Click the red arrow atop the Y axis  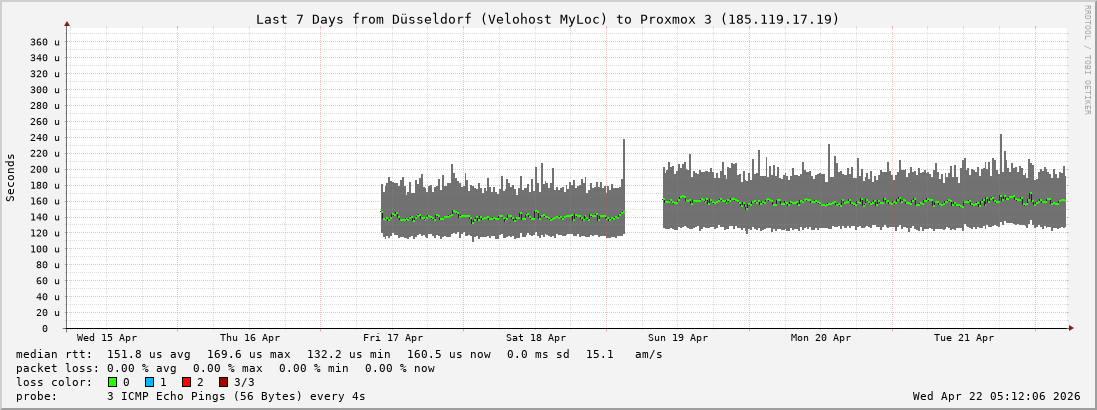[67, 23]
